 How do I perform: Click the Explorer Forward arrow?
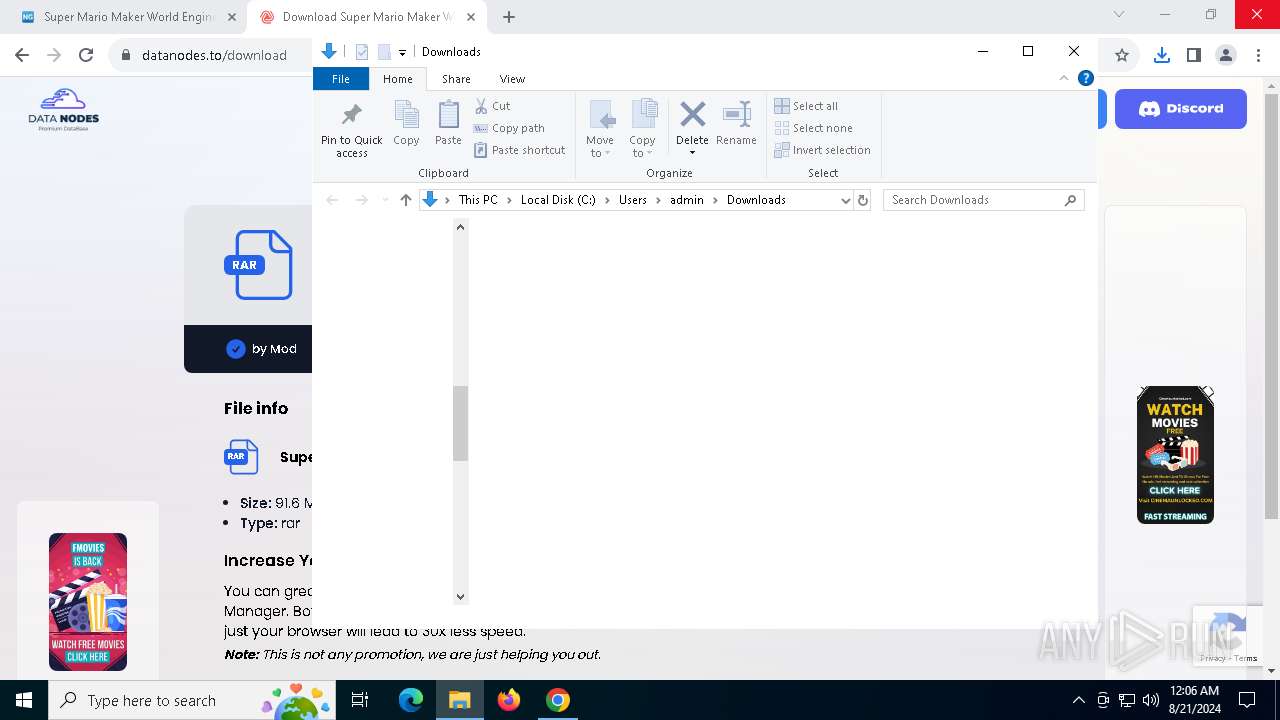click(362, 200)
